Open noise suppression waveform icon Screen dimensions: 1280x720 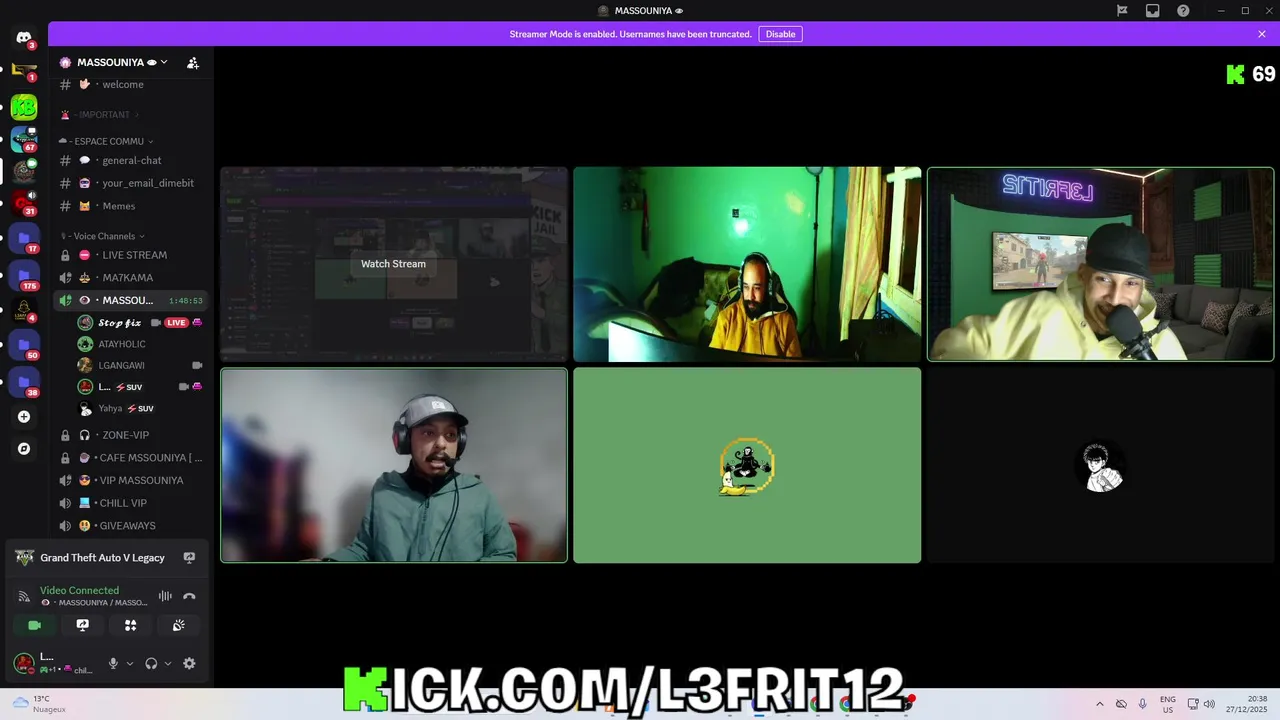[x=165, y=596]
